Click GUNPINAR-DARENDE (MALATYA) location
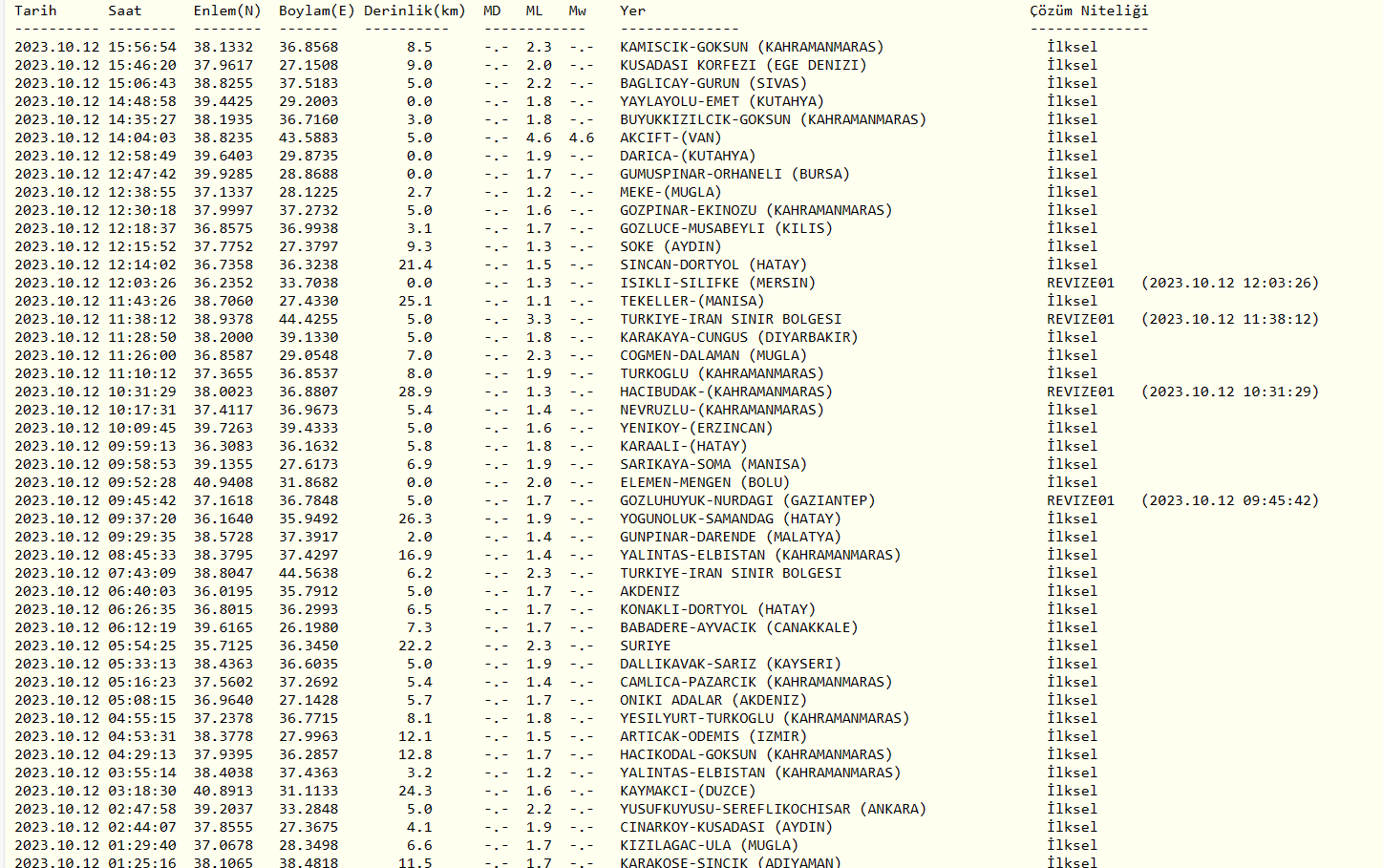Image resolution: width=1383 pixels, height=868 pixels. click(731, 537)
